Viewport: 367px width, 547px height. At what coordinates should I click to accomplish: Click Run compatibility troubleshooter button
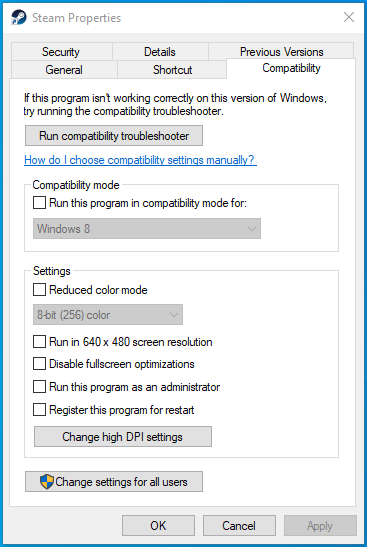point(114,136)
